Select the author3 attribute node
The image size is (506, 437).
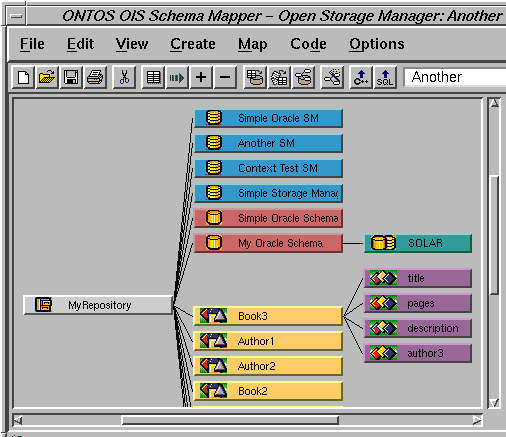[x=418, y=353]
